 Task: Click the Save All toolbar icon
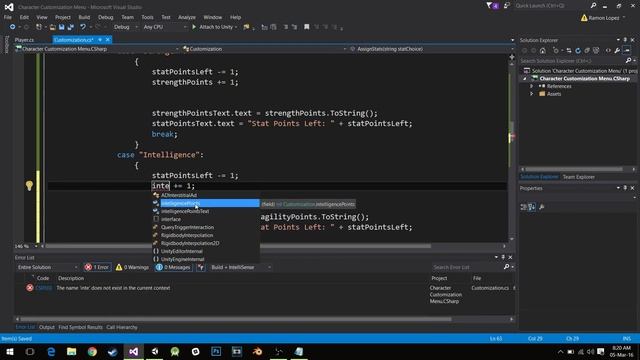point(70,27)
